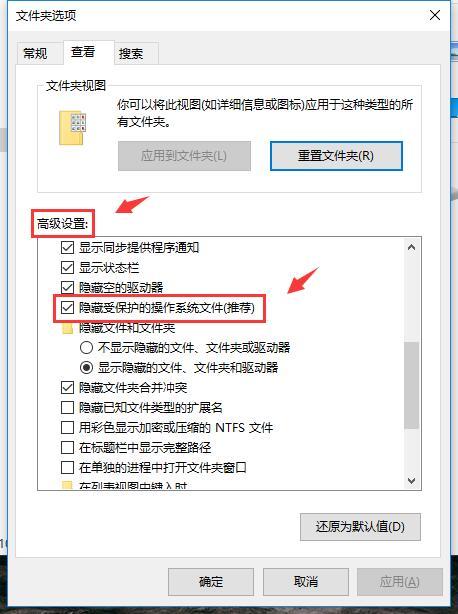This screenshot has width=458, height=614.
Task: Click the 取消 button
Action: click(x=306, y=582)
